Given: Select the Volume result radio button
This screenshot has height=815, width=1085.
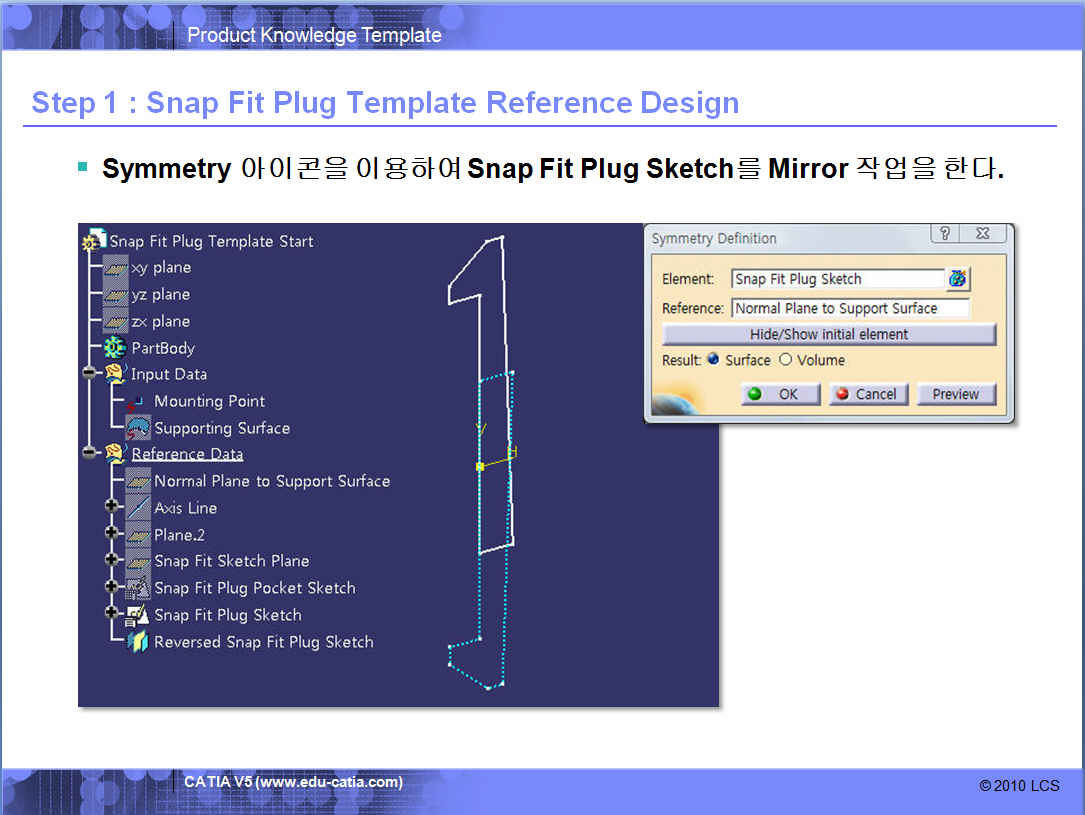Looking at the screenshot, I should click(x=785, y=360).
